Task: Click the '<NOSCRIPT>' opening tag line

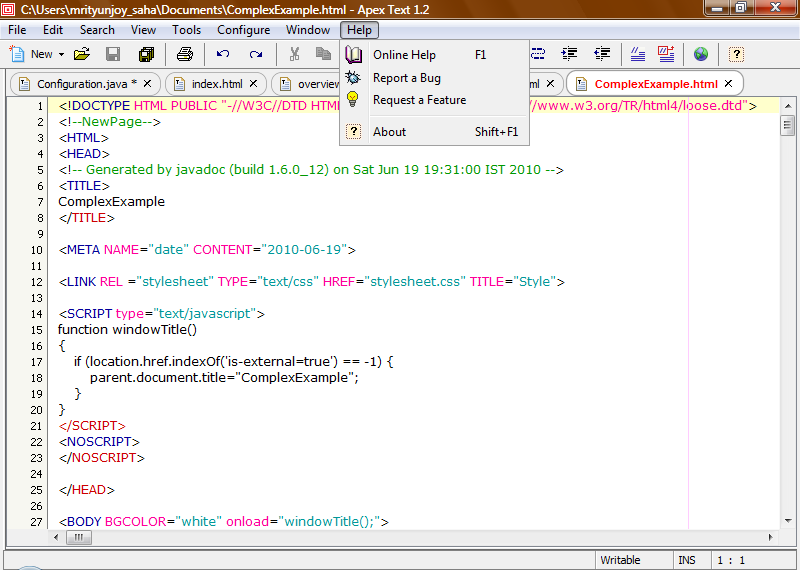Action: pyautogui.click(x=99, y=441)
